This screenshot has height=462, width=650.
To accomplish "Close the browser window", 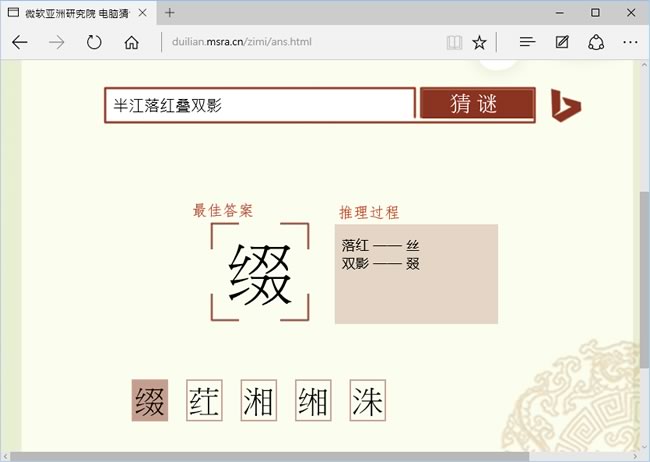I will click(631, 13).
